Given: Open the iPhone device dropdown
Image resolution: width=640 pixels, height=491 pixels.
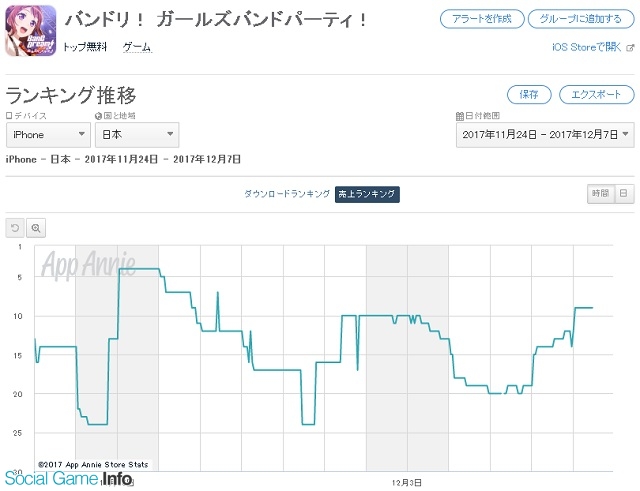Looking at the screenshot, I should click(x=48, y=134).
